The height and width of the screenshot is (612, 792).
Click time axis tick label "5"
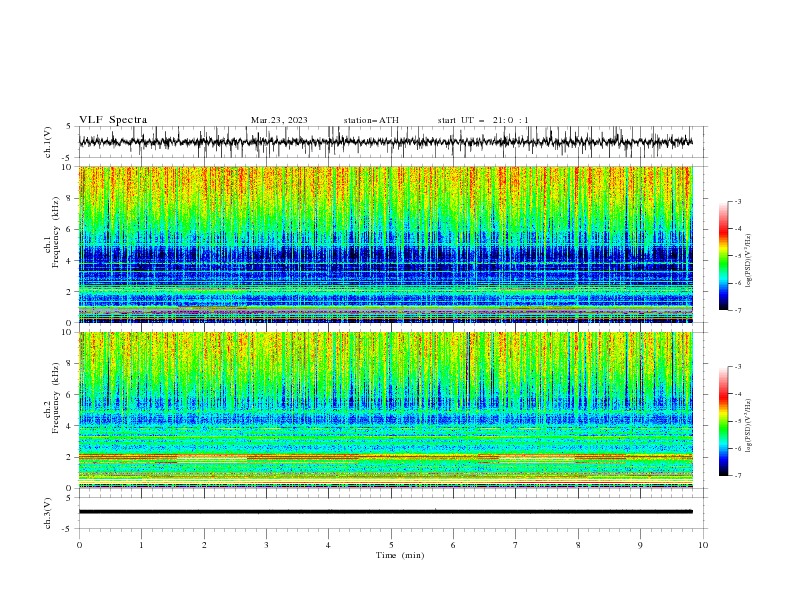[391, 545]
